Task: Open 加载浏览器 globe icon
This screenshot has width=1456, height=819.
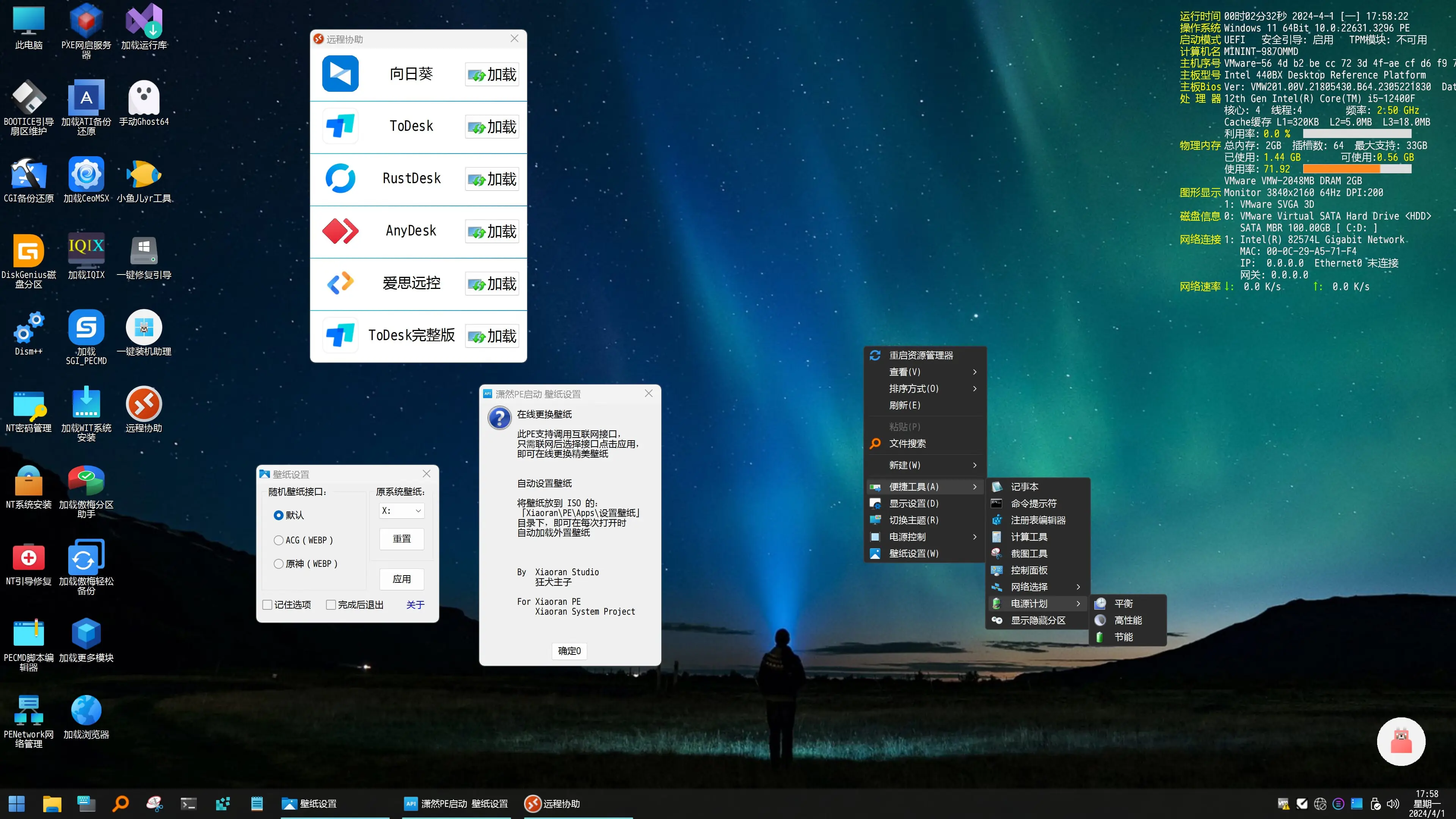Action: [x=86, y=711]
